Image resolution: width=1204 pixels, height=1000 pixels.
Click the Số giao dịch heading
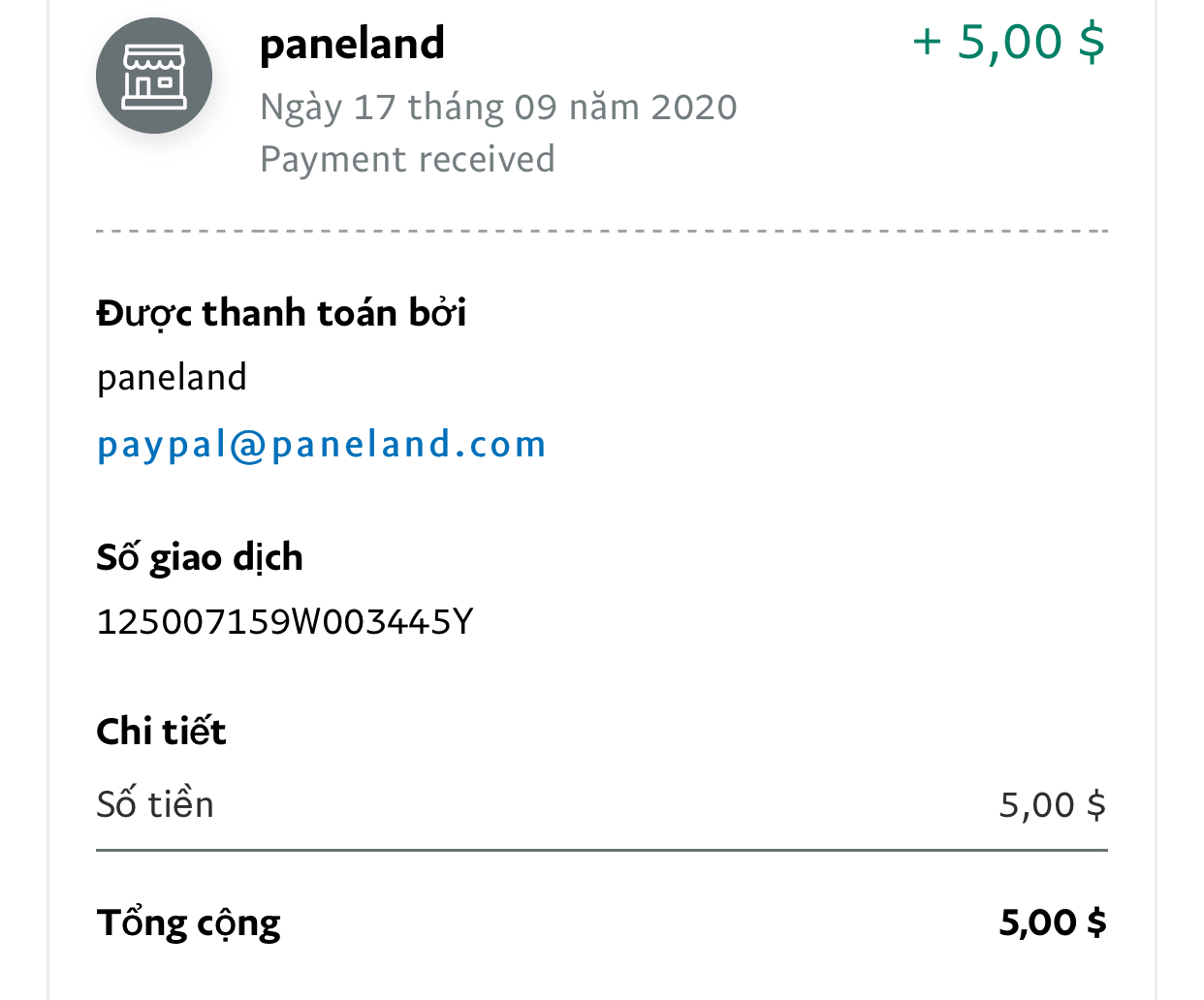(200, 557)
